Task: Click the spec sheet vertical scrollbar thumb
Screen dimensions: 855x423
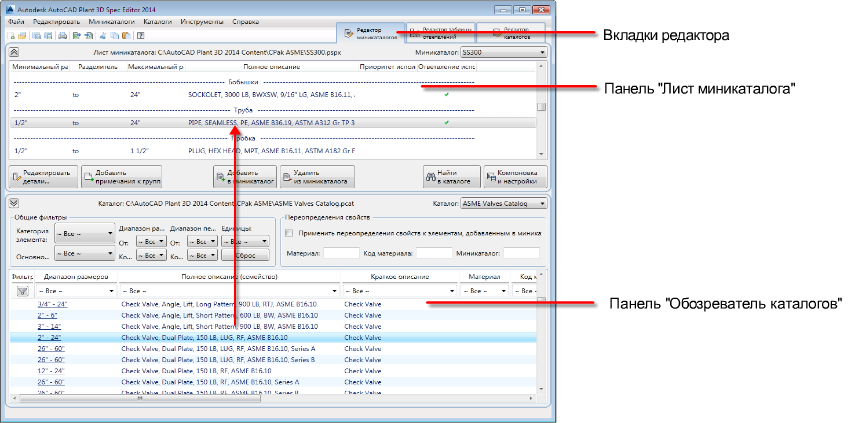Action: (x=541, y=107)
